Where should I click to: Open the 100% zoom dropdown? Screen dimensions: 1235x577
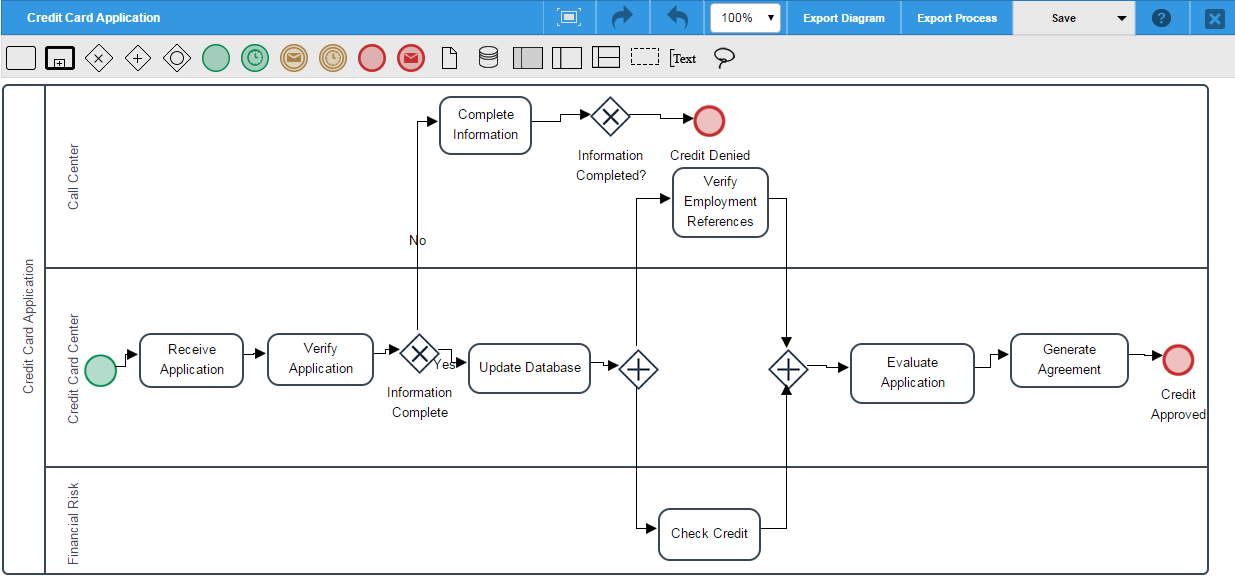point(745,18)
